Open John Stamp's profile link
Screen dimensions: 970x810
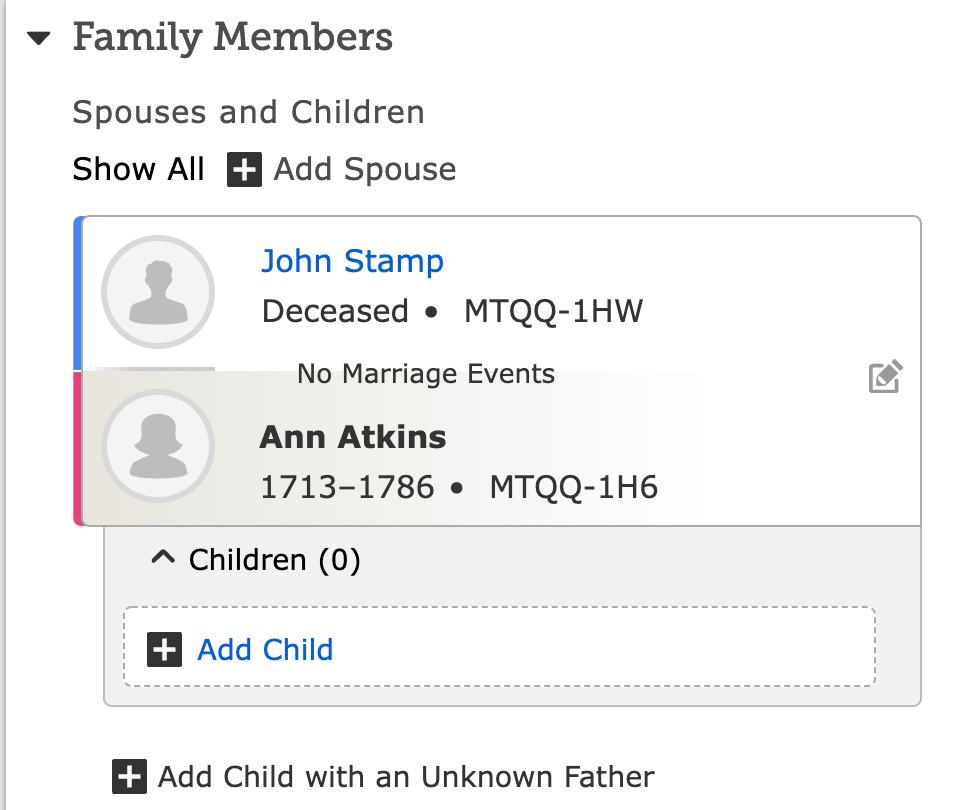[x=353, y=261]
